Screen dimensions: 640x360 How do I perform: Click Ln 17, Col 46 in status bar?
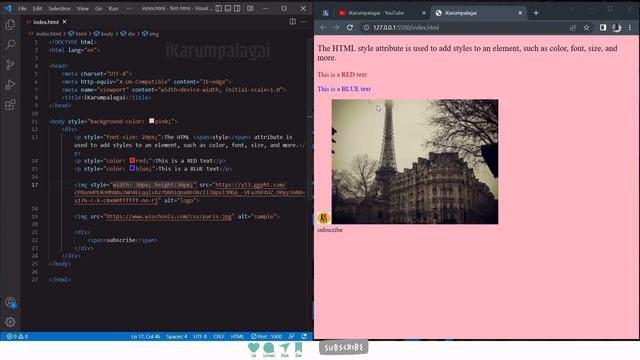point(145,336)
